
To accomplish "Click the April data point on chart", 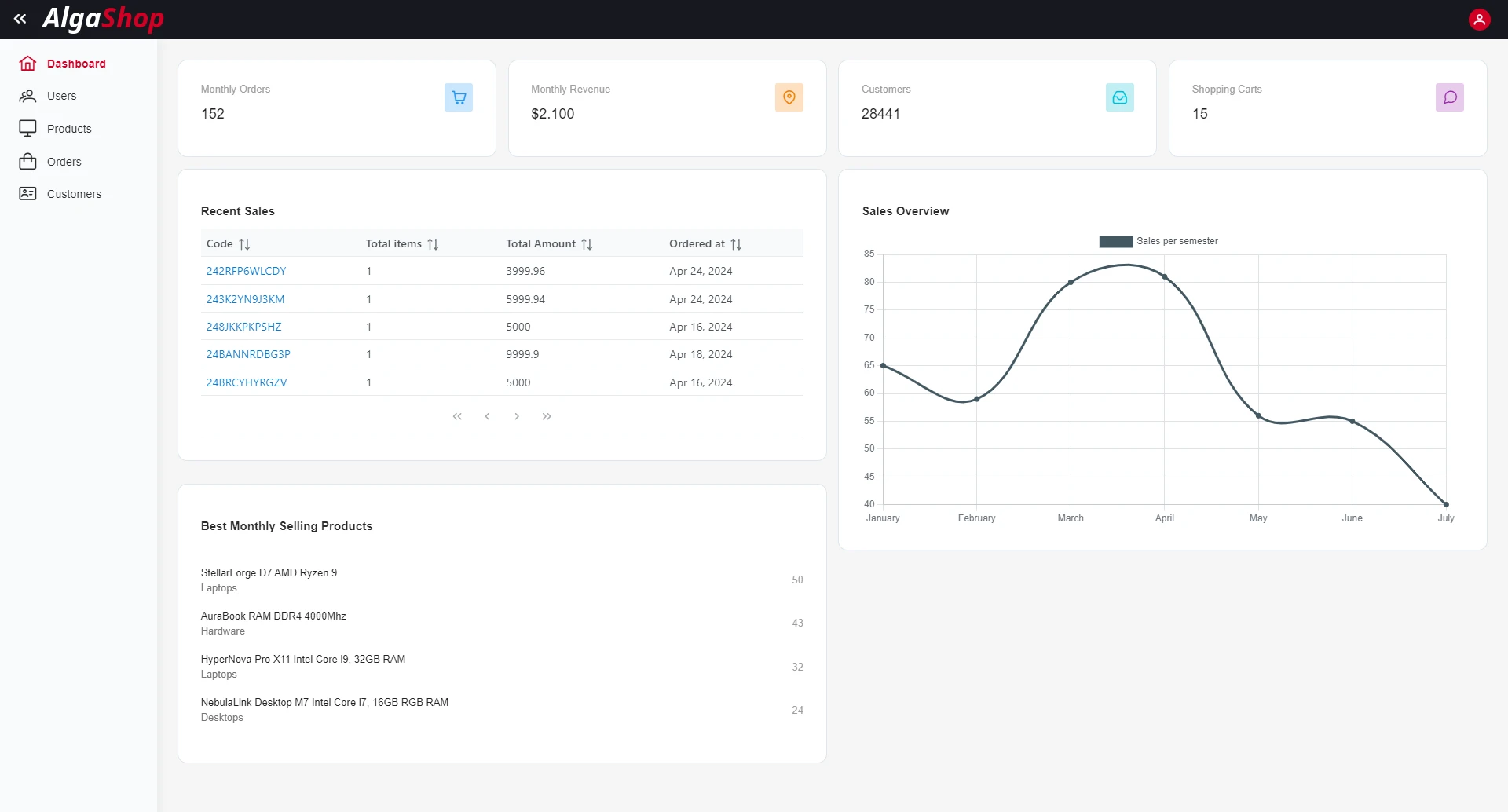I will tap(1164, 276).
